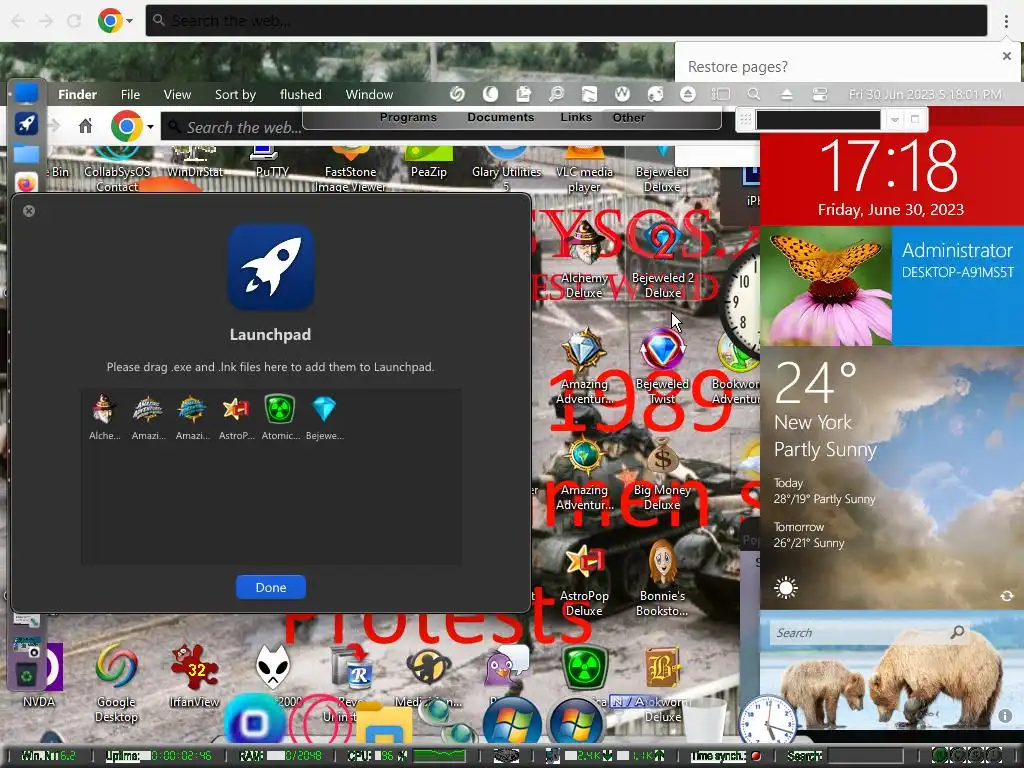Viewport: 1024px width, 768px height.
Task: Open the foobar2000 alien icon
Action: tap(272, 667)
